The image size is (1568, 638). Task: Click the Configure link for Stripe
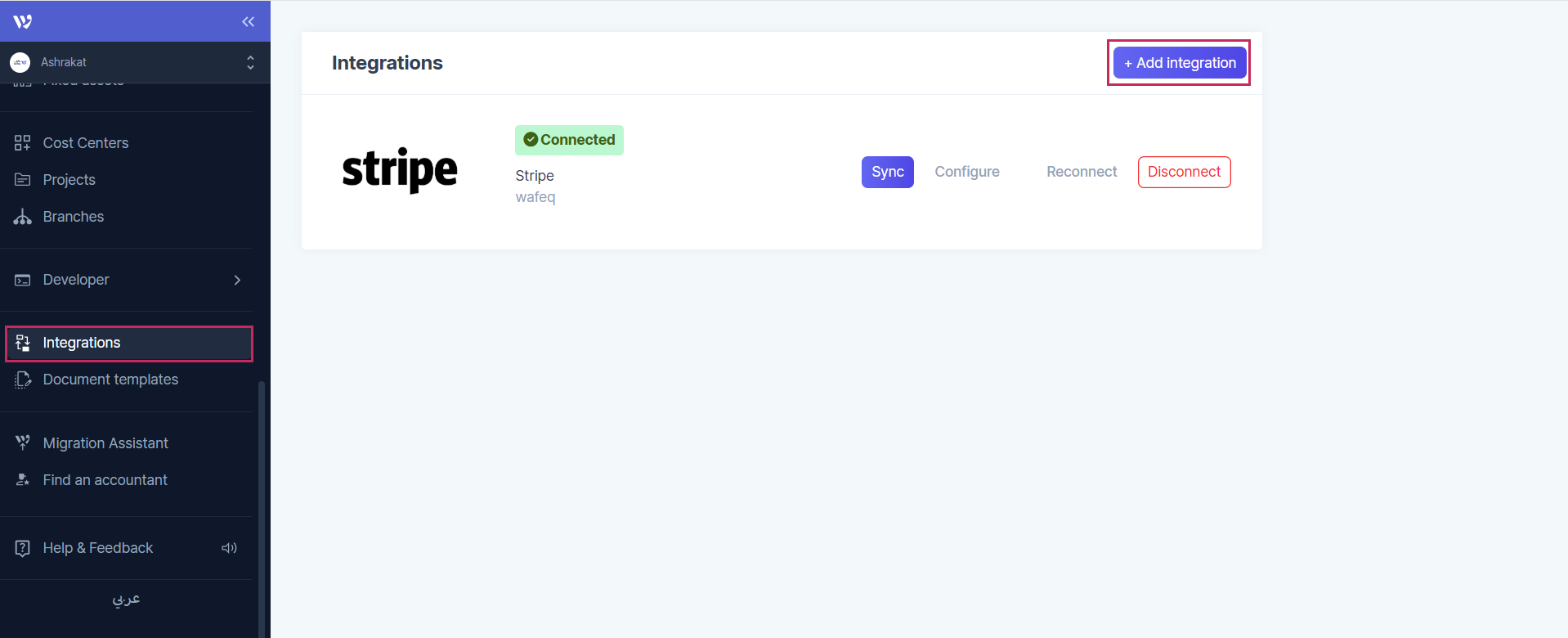tap(967, 172)
